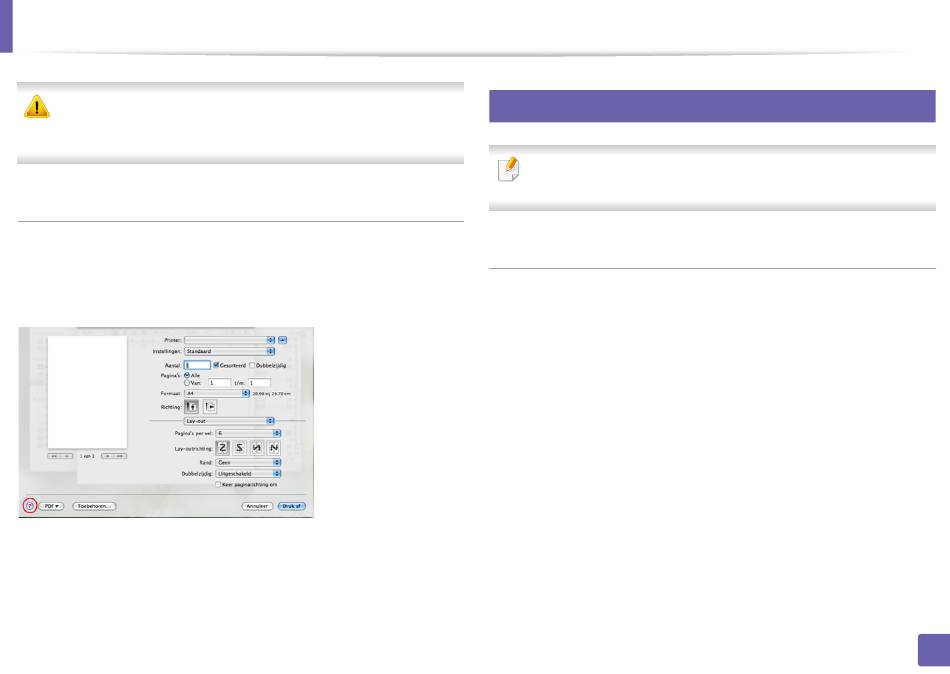This screenshot has width=950, height=674.
Task: Open the Pagina's per vel dropdown
Action: click(248, 433)
